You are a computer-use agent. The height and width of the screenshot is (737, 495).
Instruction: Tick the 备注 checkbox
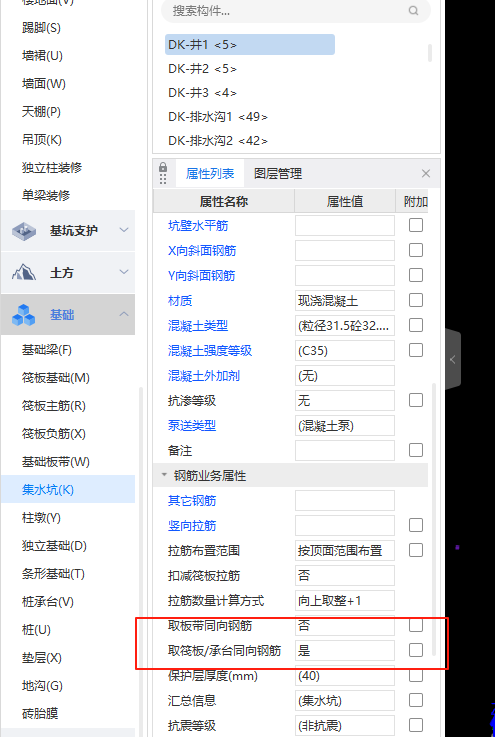(416, 450)
